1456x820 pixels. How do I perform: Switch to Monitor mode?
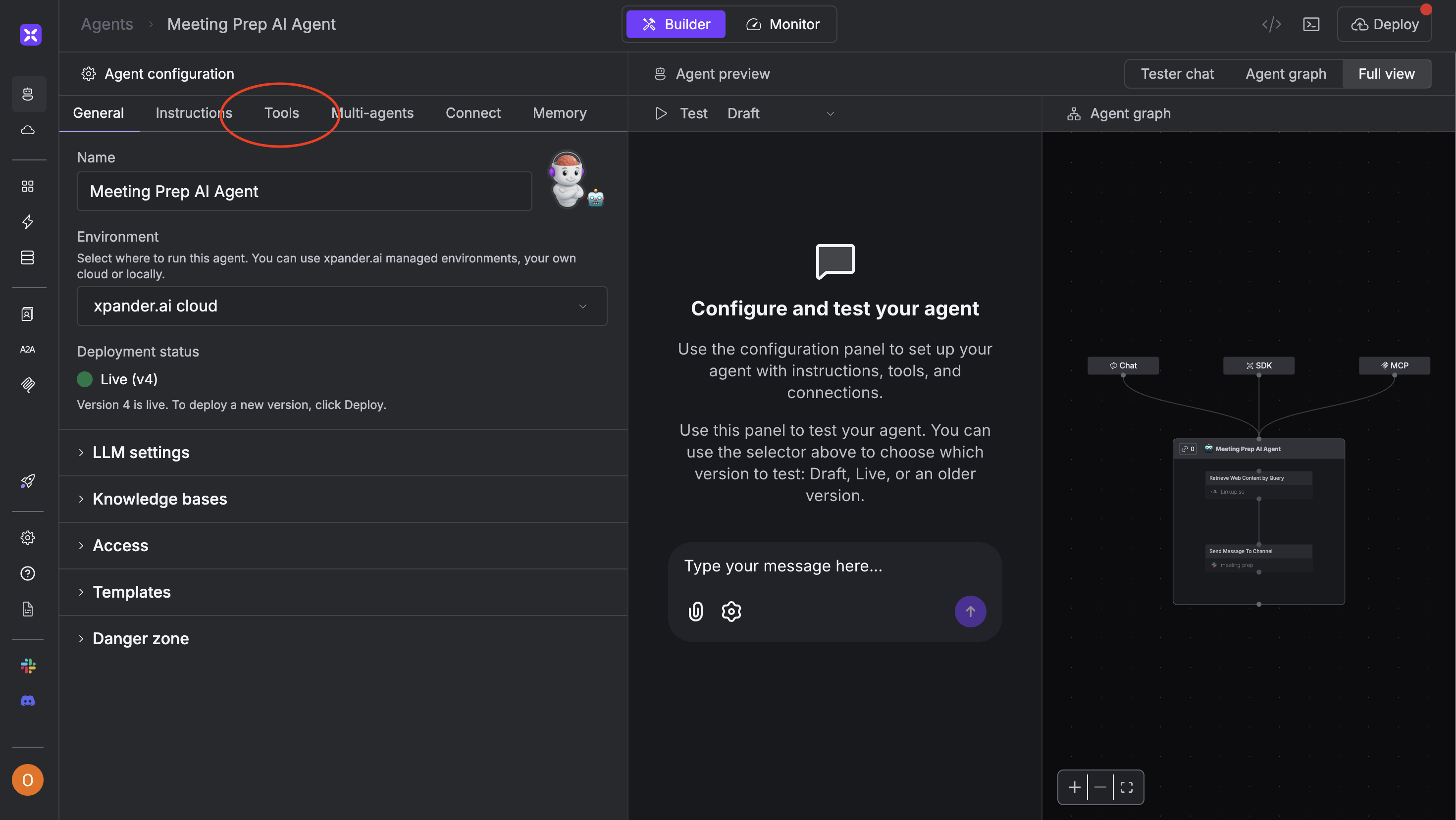[782, 24]
